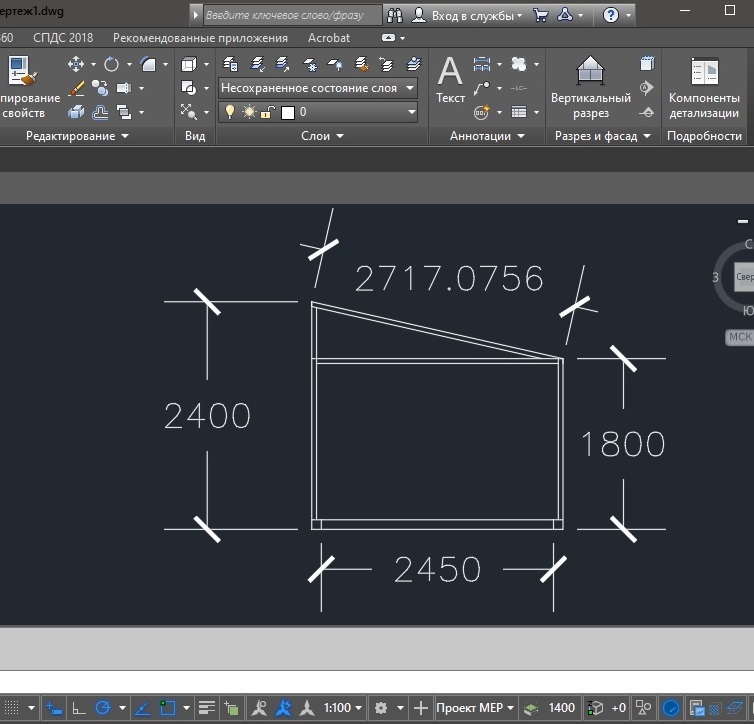Toggle lineweight display in status bar
Image resolution: width=754 pixels, height=724 pixels.
click(207, 708)
